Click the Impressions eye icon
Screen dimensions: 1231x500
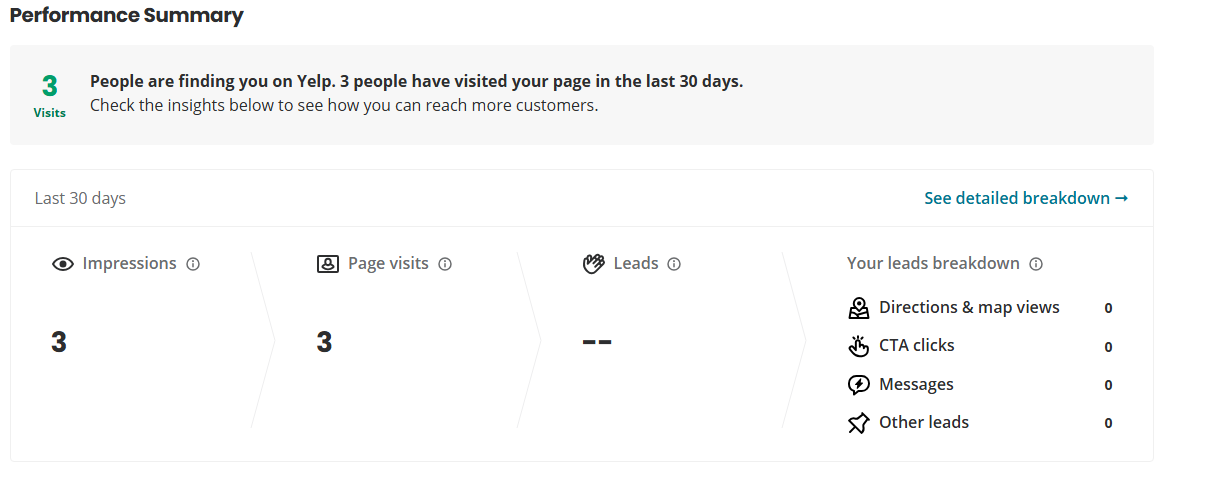63,264
